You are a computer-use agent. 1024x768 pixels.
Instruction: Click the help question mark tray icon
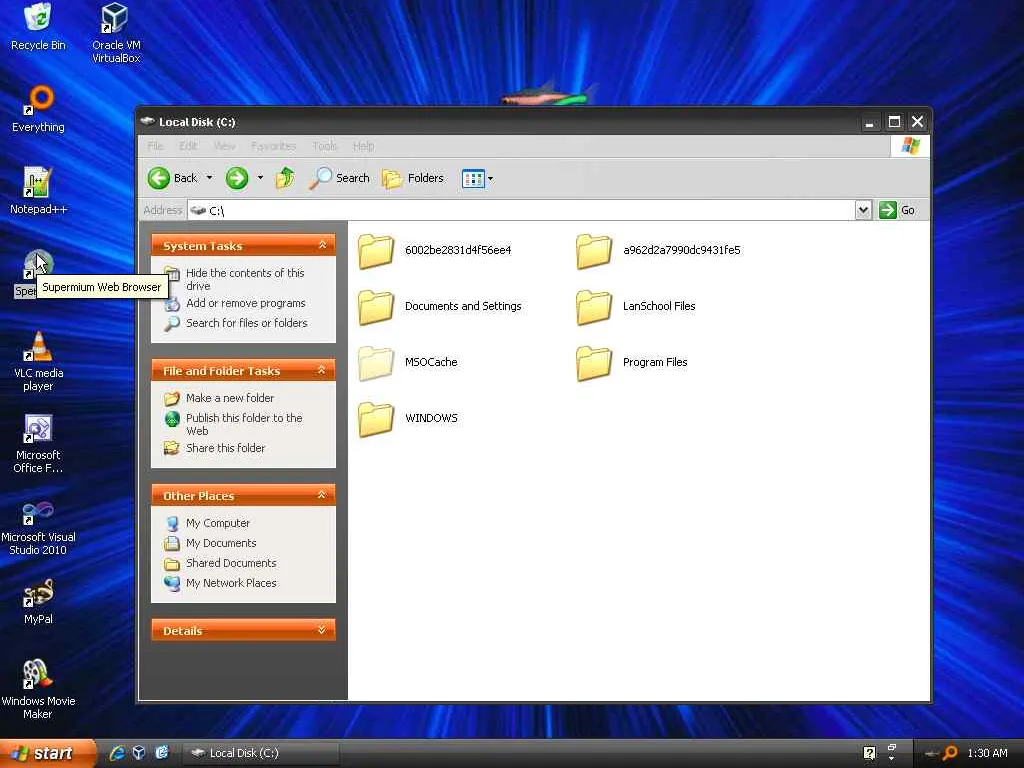(869, 753)
